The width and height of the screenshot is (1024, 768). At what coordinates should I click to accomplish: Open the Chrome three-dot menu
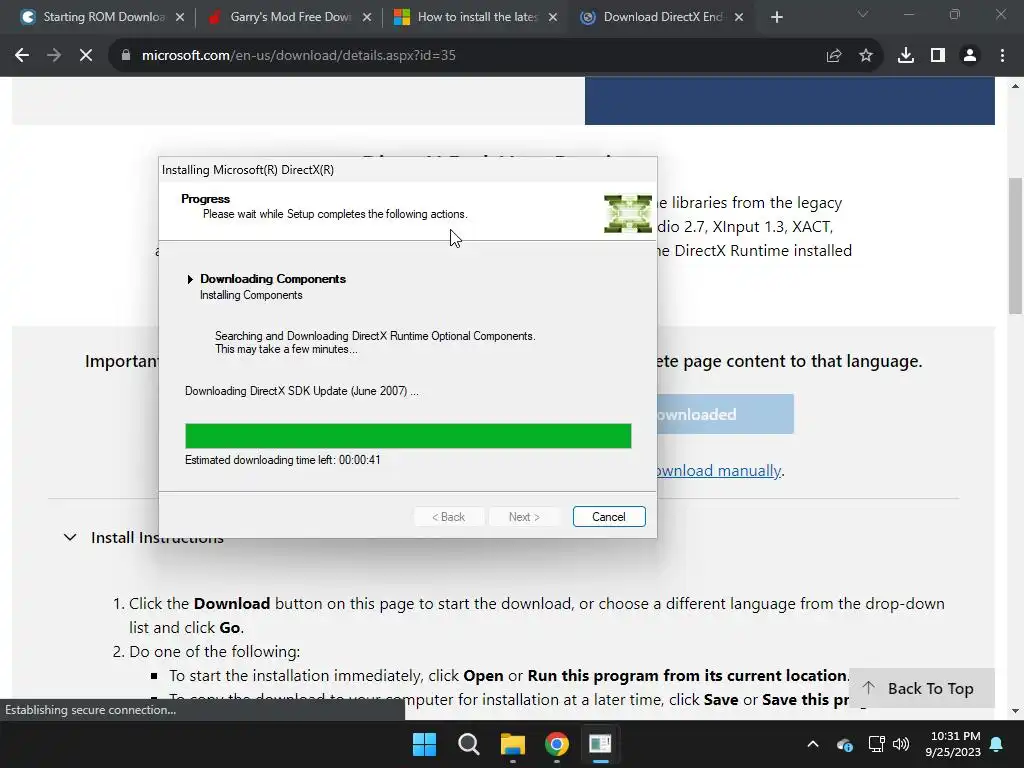(1002, 56)
